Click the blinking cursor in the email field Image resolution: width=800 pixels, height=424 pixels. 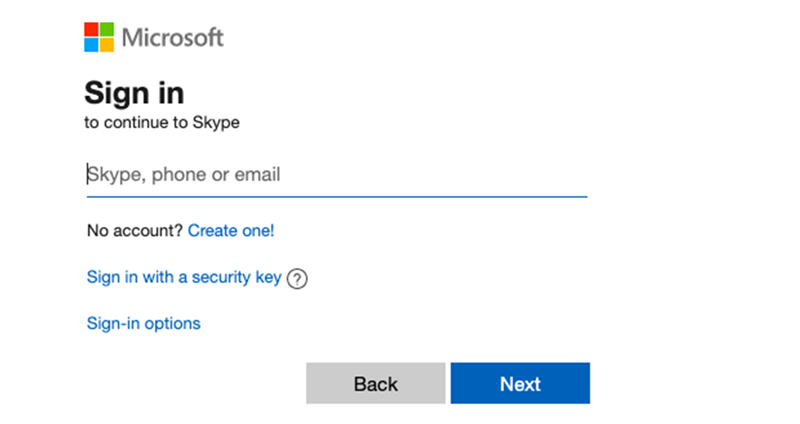(x=88, y=174)
